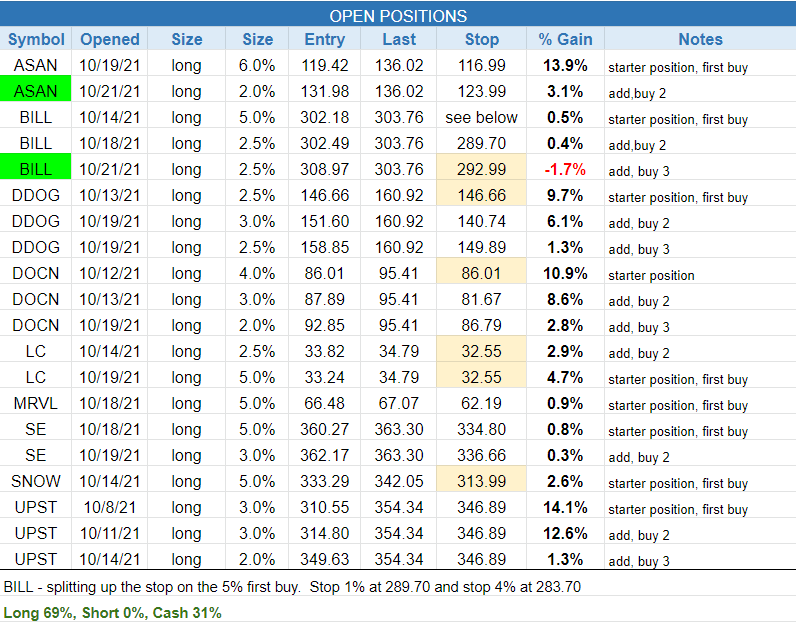The height and width of the screenshot is (622, 796).
Task: Click entry price 151.60
Action: pos(324,221)
